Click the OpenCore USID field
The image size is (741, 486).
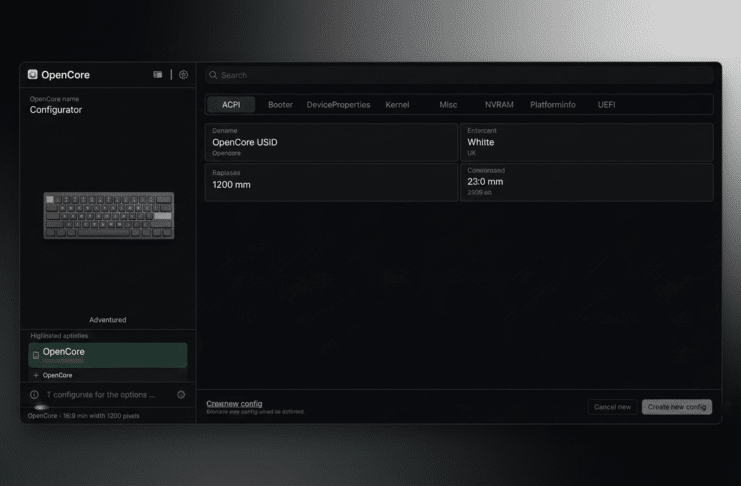pyautogui.click(x=331, y=142)
